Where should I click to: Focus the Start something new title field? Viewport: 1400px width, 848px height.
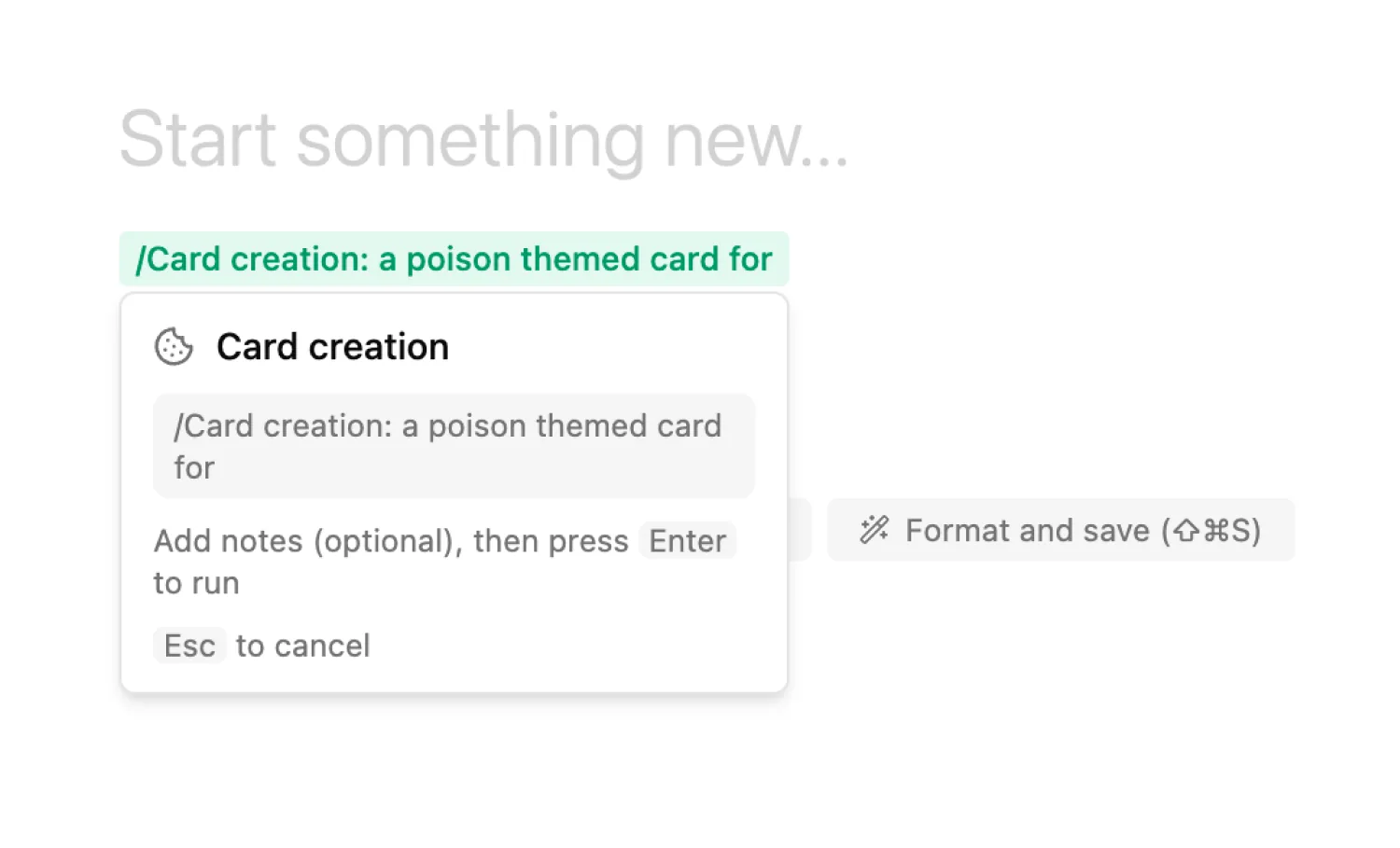(483, 140)
